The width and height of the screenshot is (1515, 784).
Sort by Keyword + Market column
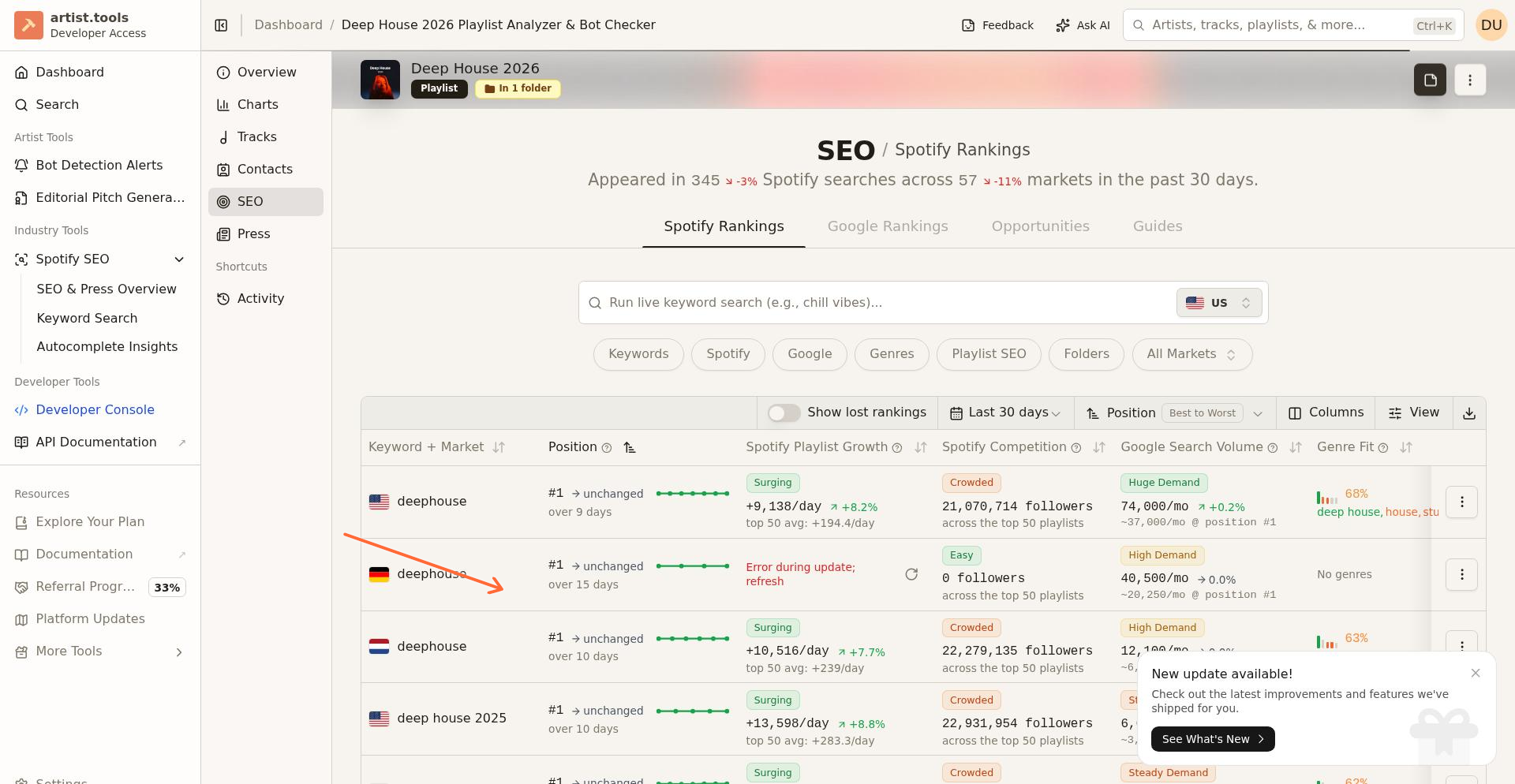[499, 447]
